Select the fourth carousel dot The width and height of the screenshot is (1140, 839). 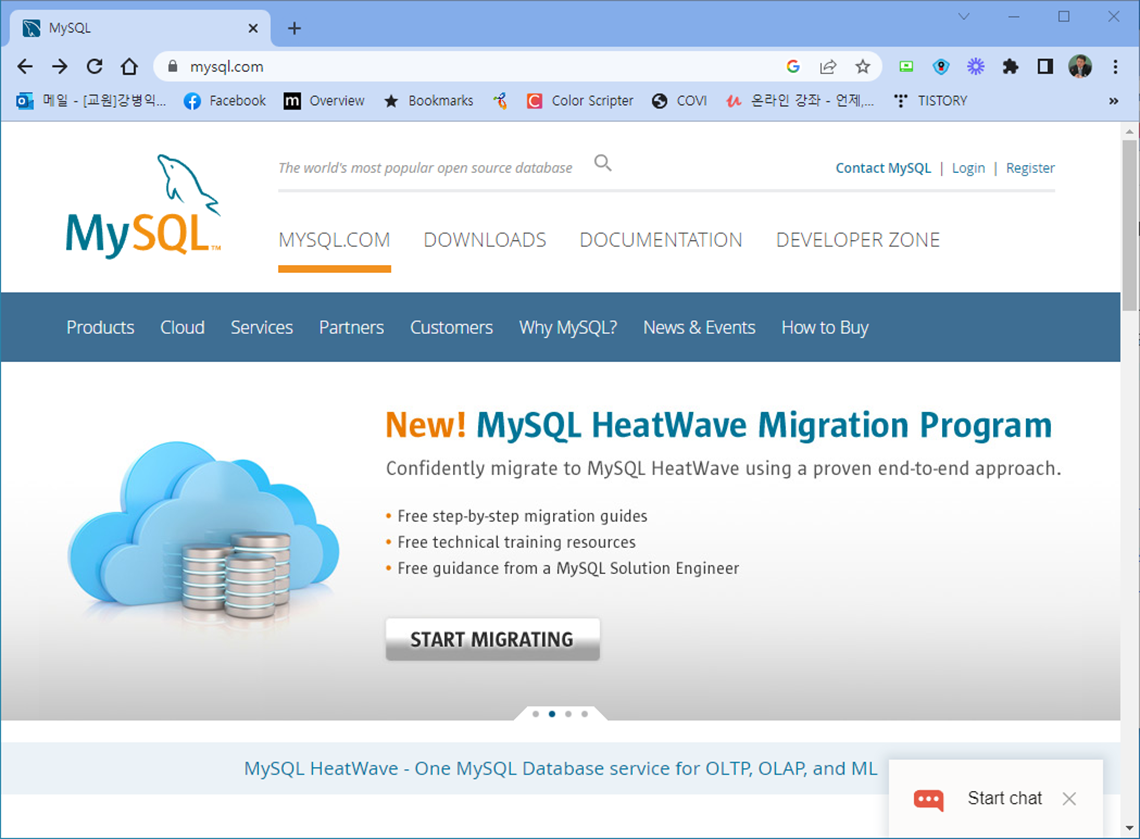[585, 714]
